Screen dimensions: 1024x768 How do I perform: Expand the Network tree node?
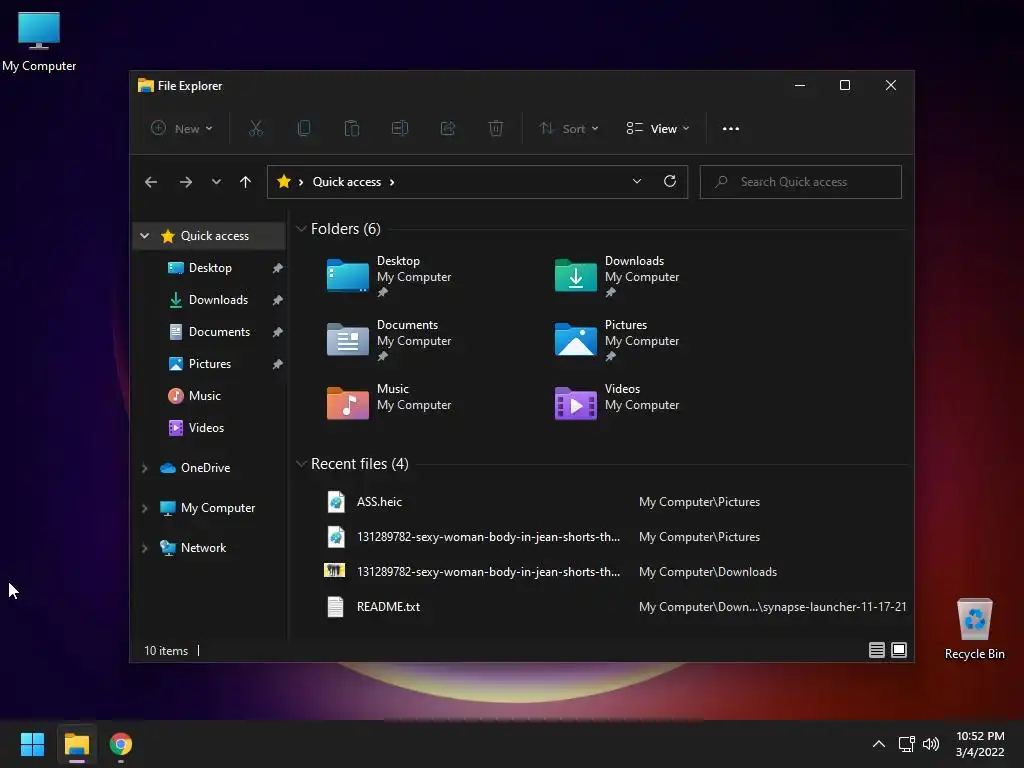point(145,548)
